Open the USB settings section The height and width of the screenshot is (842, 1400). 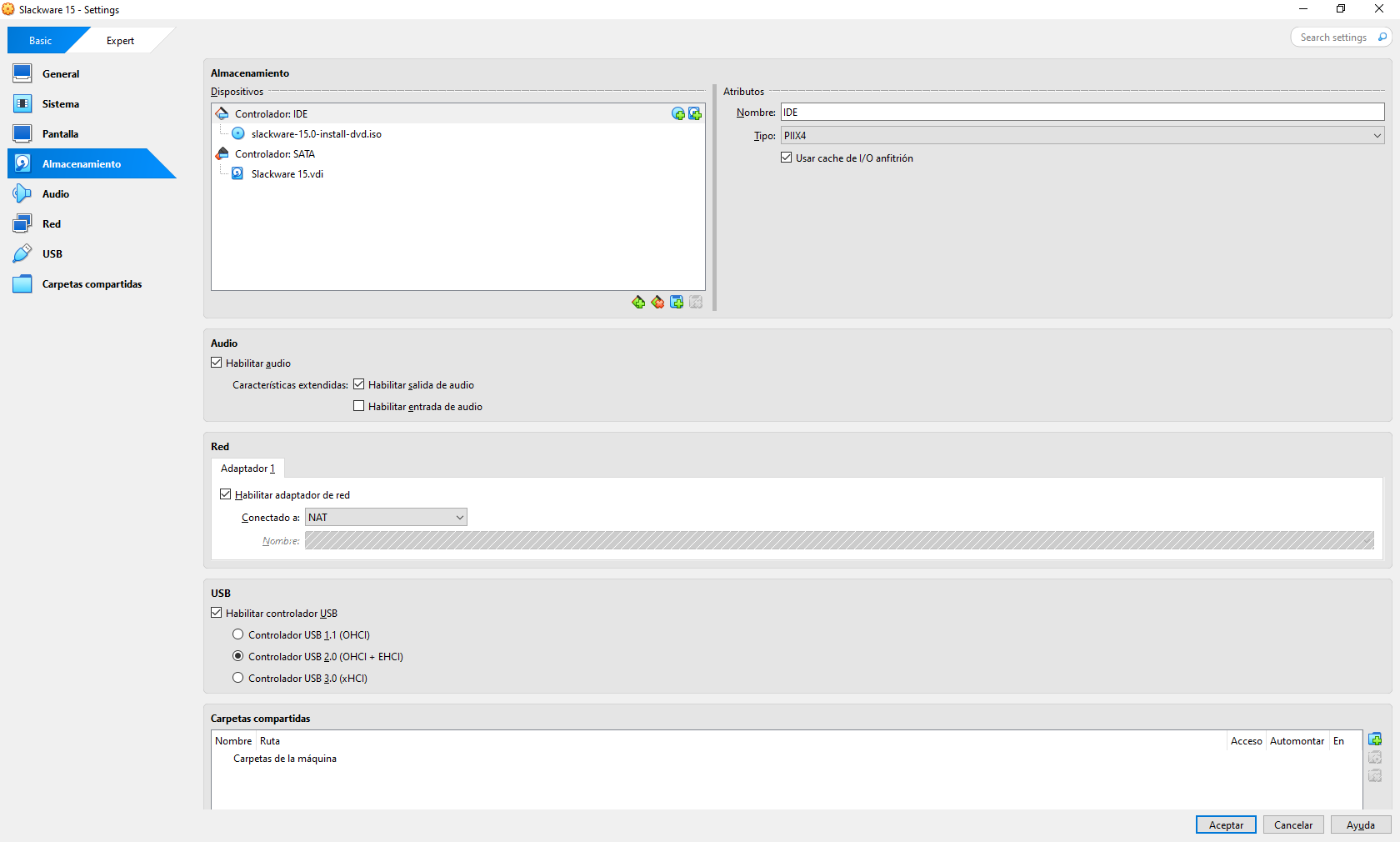tap(92, 253)
